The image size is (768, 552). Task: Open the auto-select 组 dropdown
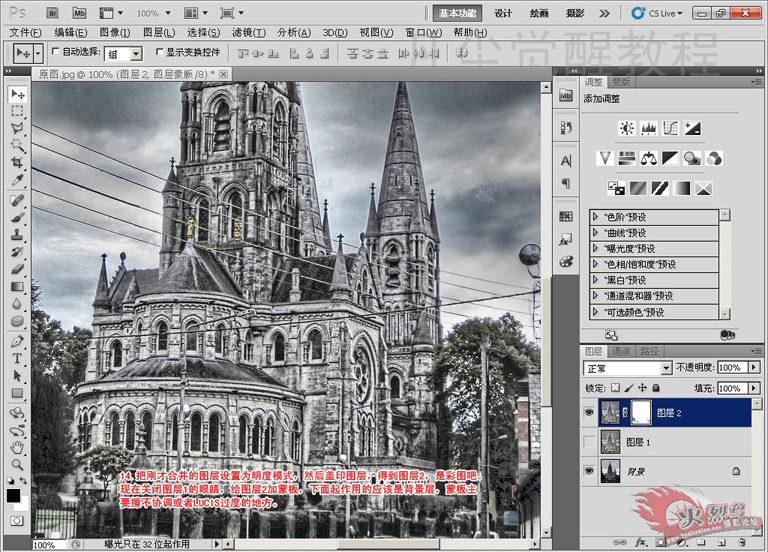tap(137, 54)
